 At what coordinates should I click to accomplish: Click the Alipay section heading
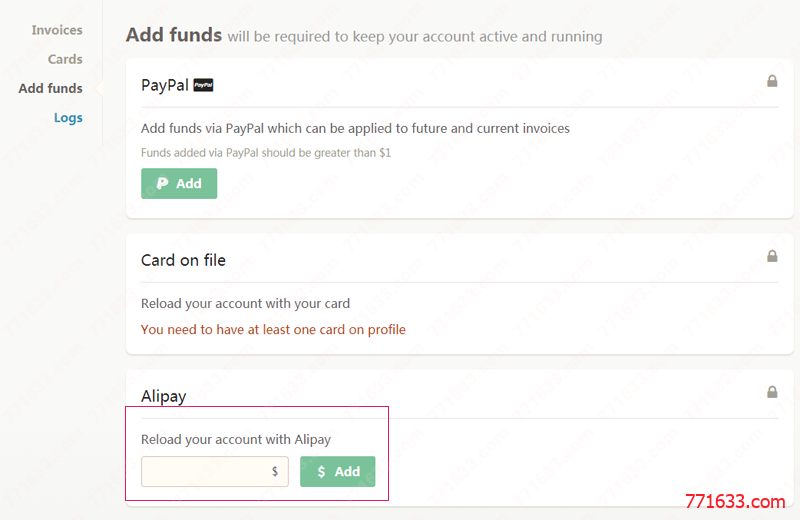point(163,396)
